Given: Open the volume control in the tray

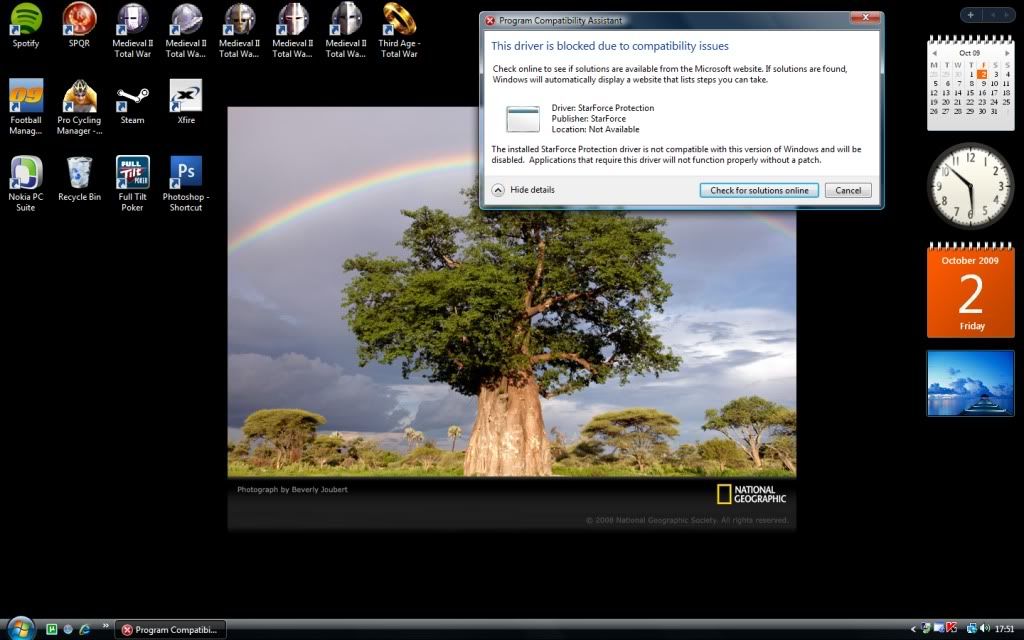Looking at the screenshot, I should 985,629.
